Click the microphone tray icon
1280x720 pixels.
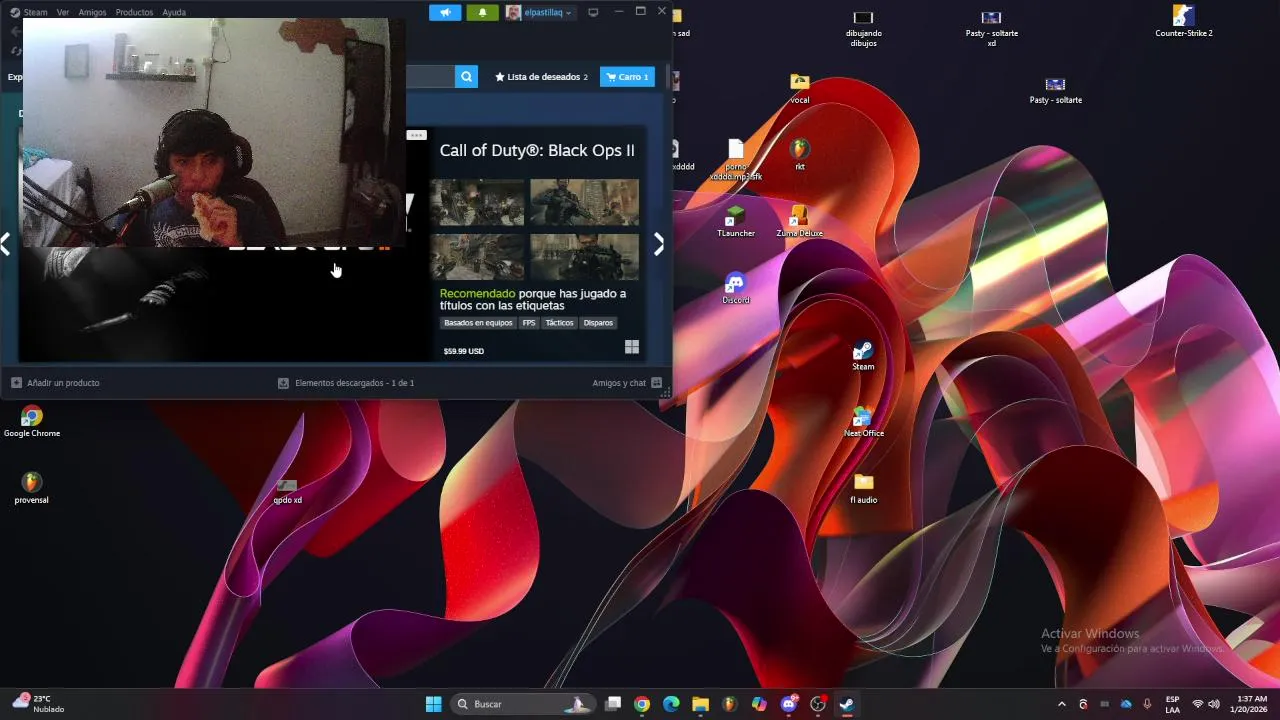[1147, 704]
